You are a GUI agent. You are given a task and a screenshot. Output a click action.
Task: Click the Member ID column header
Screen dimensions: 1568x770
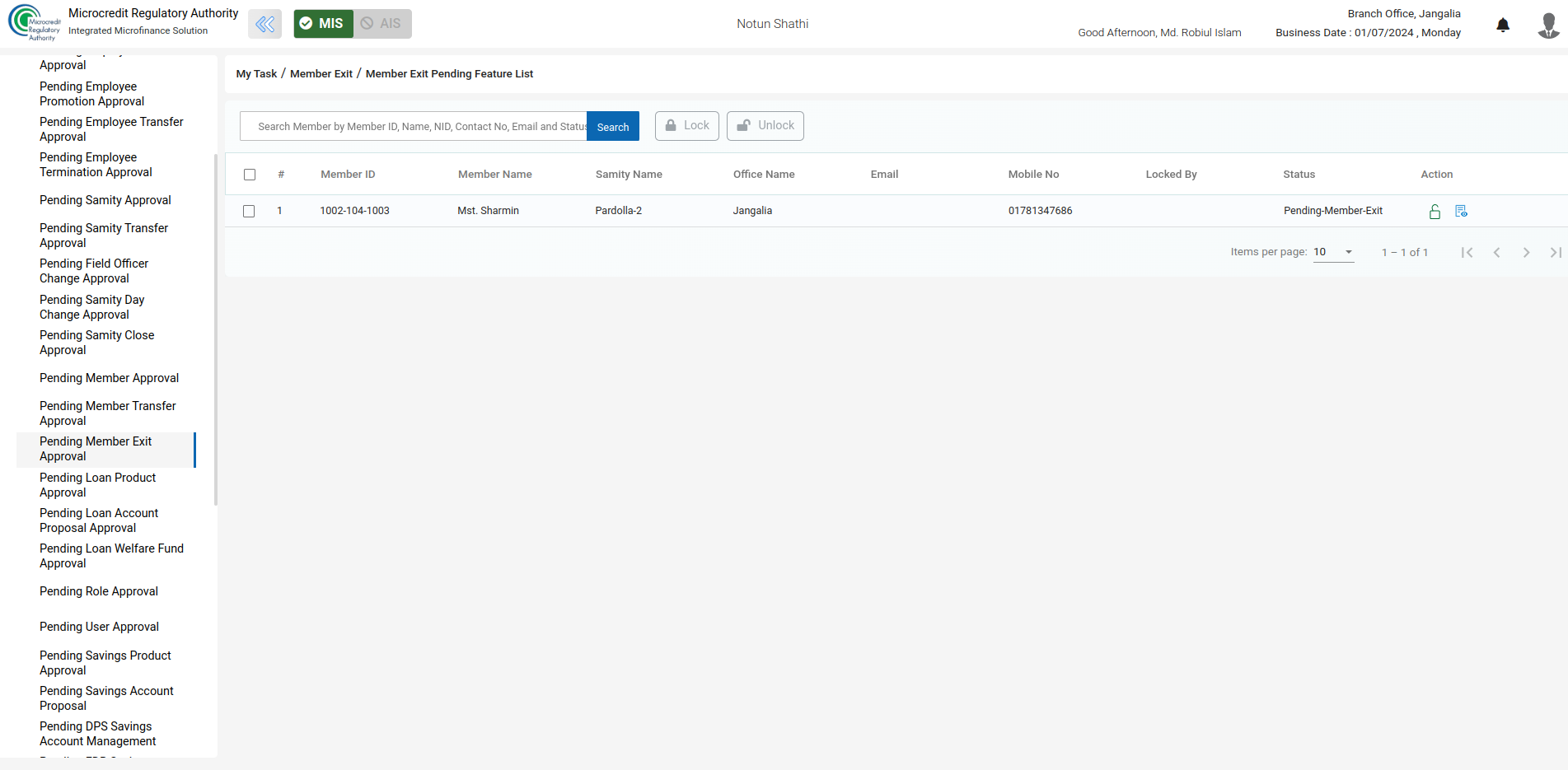[348, 175]
